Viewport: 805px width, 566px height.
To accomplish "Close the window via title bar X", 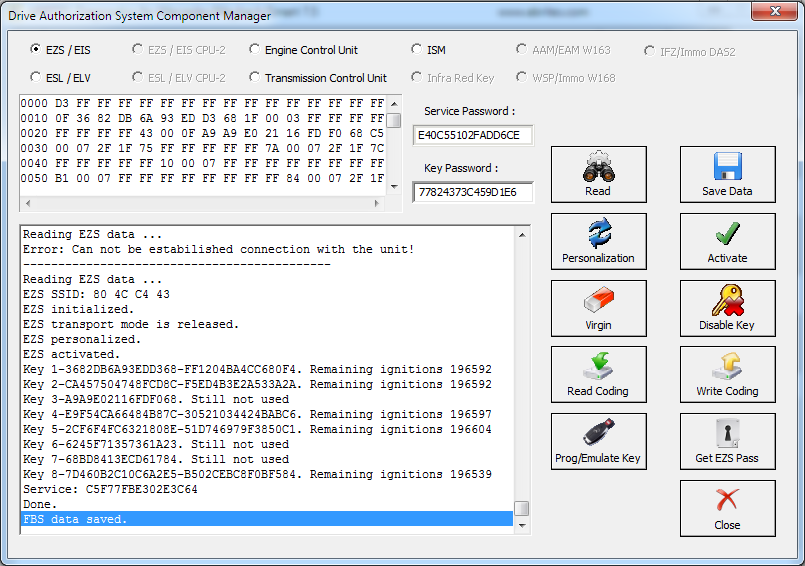I will click(775, 11).
